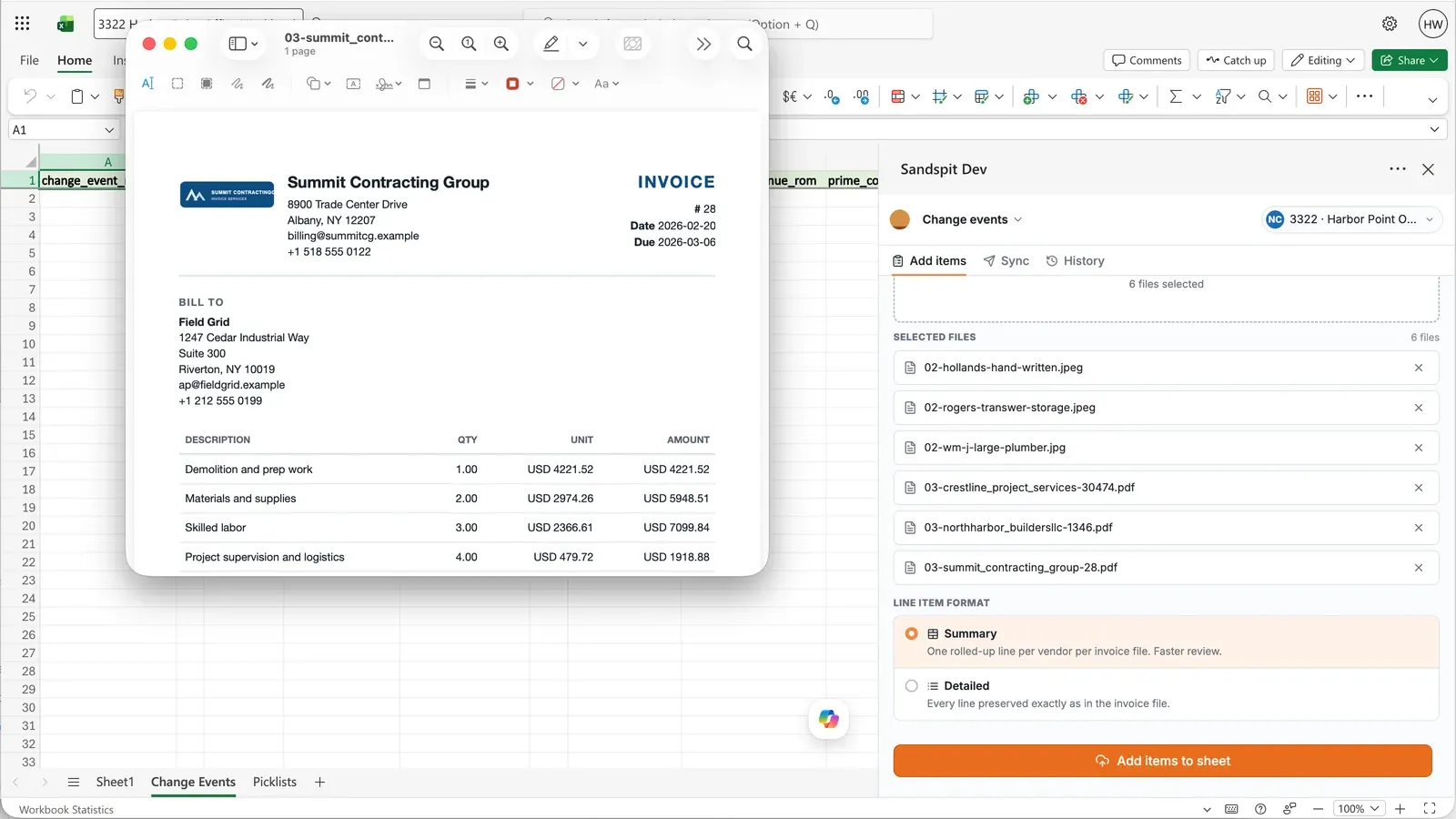This screenshot has height=819, width=1456.
Task: Zoom in using Preview toolbar magnifier
Action: click(x=501, y=44)
